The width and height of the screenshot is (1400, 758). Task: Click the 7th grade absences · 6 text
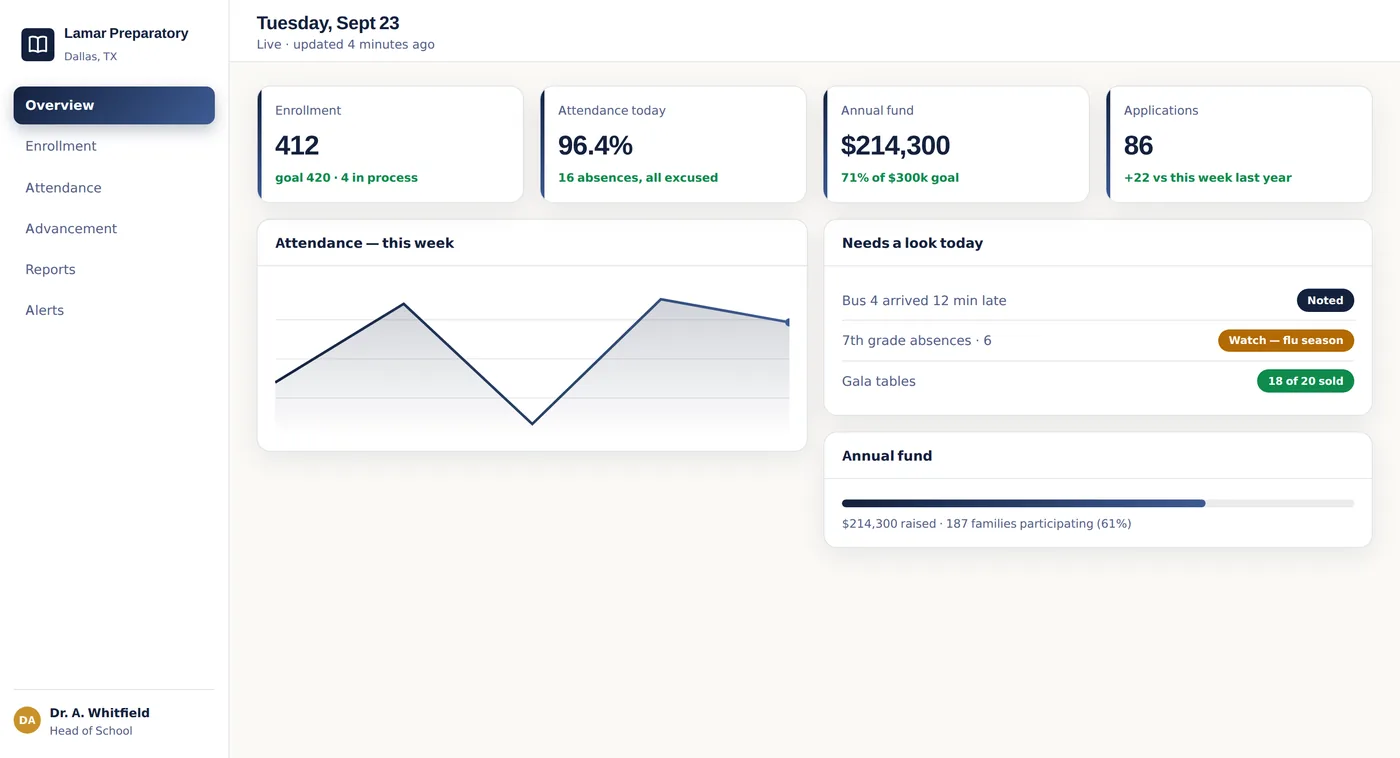tap(917, 341)
